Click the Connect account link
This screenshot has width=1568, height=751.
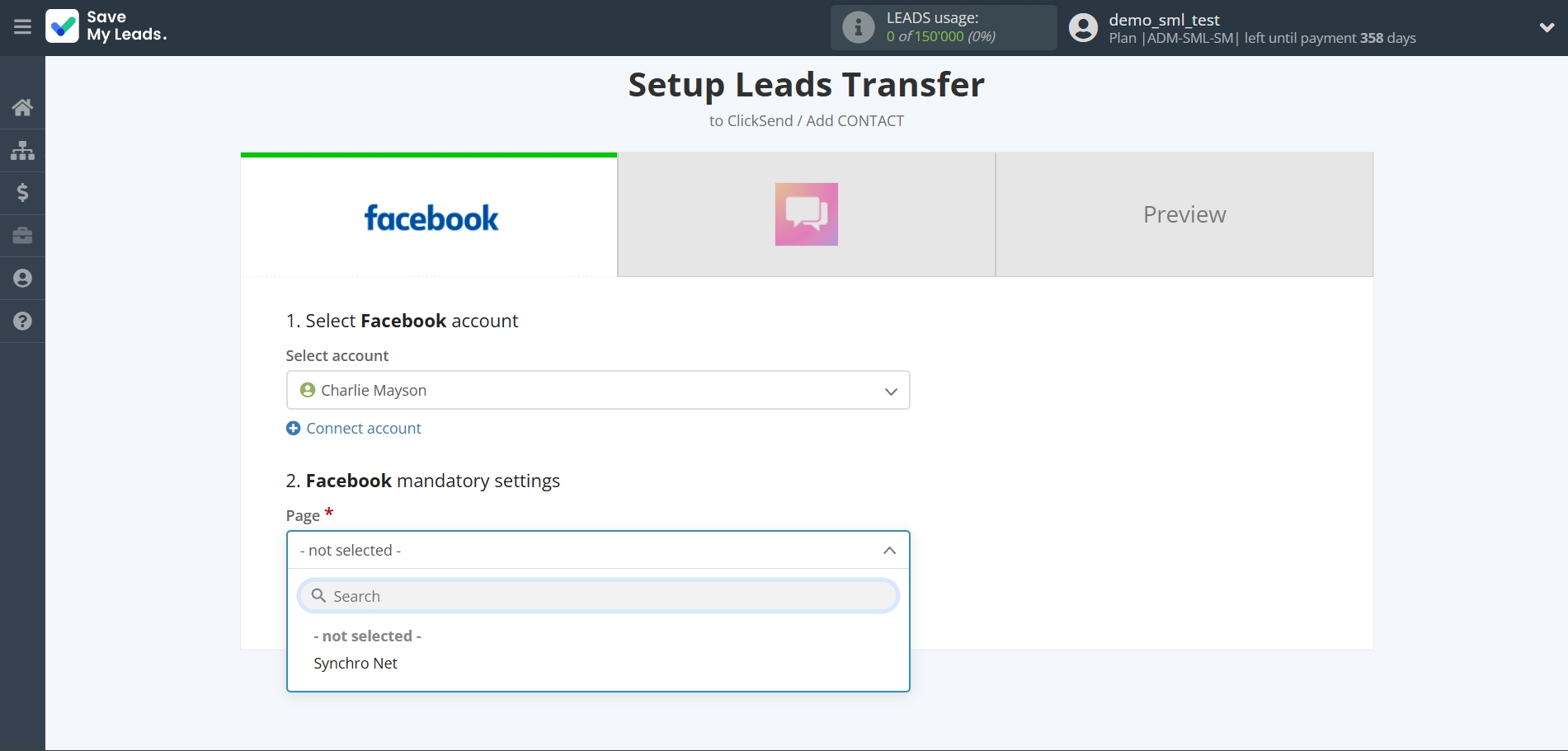(x=363, y=429)
